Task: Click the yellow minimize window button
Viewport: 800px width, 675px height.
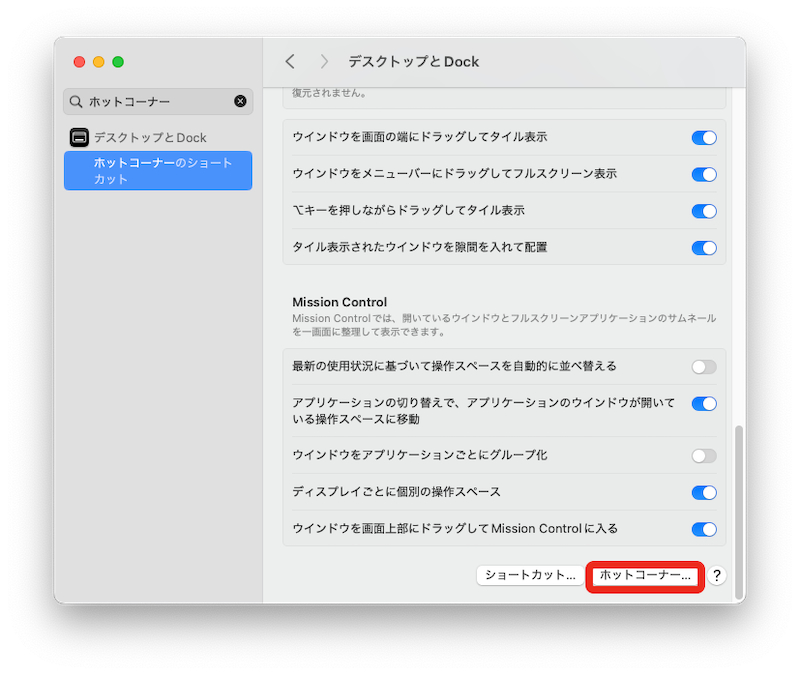Action: coord(98,62)
